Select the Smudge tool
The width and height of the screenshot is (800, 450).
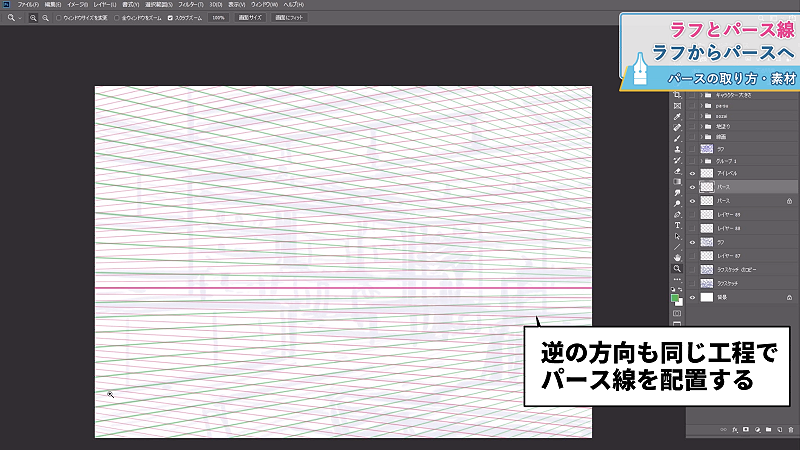tap(677, 193)
